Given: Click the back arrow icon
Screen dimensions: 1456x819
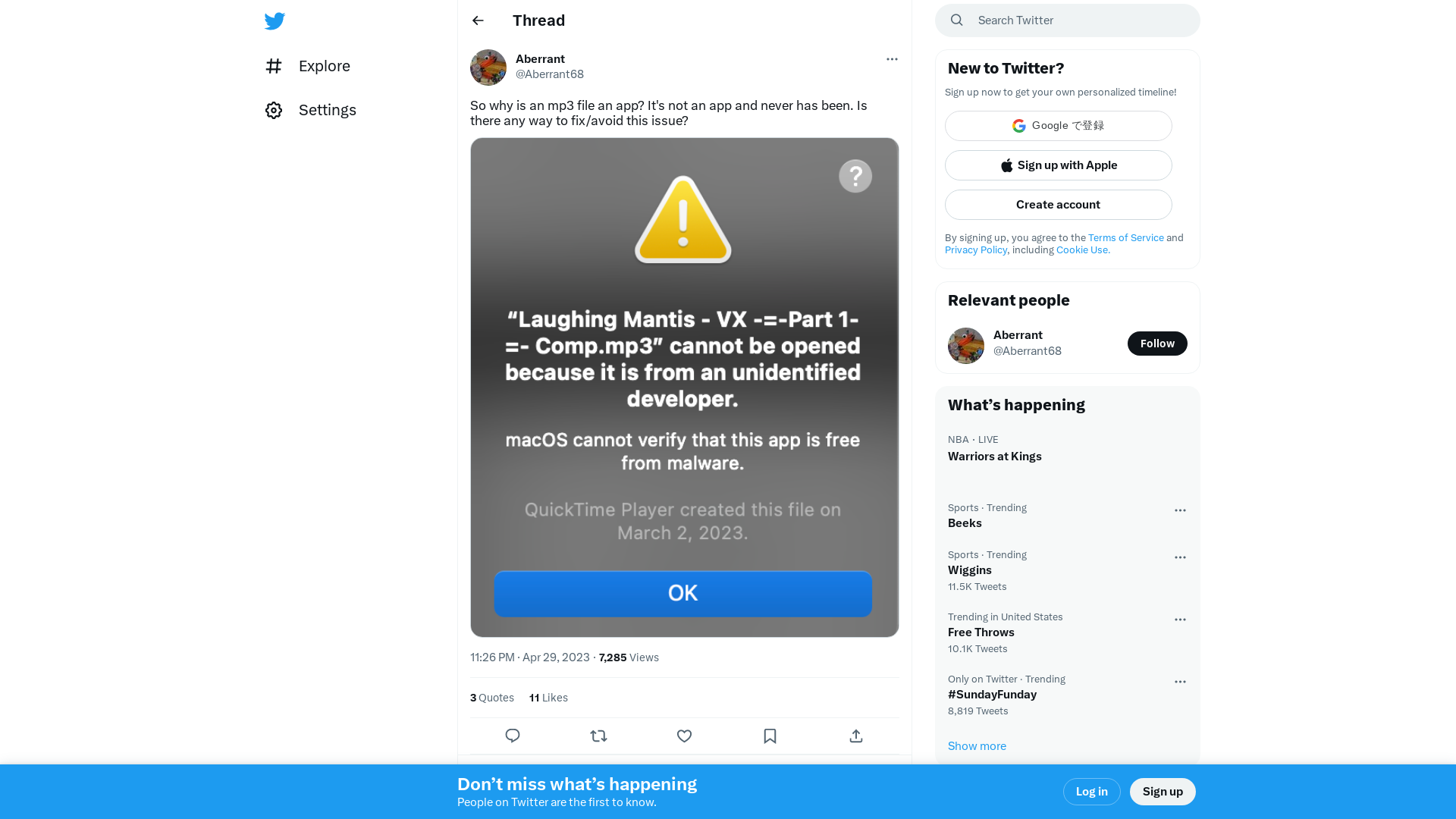Looking at the screenshot, I should click(x=478, y=20).
